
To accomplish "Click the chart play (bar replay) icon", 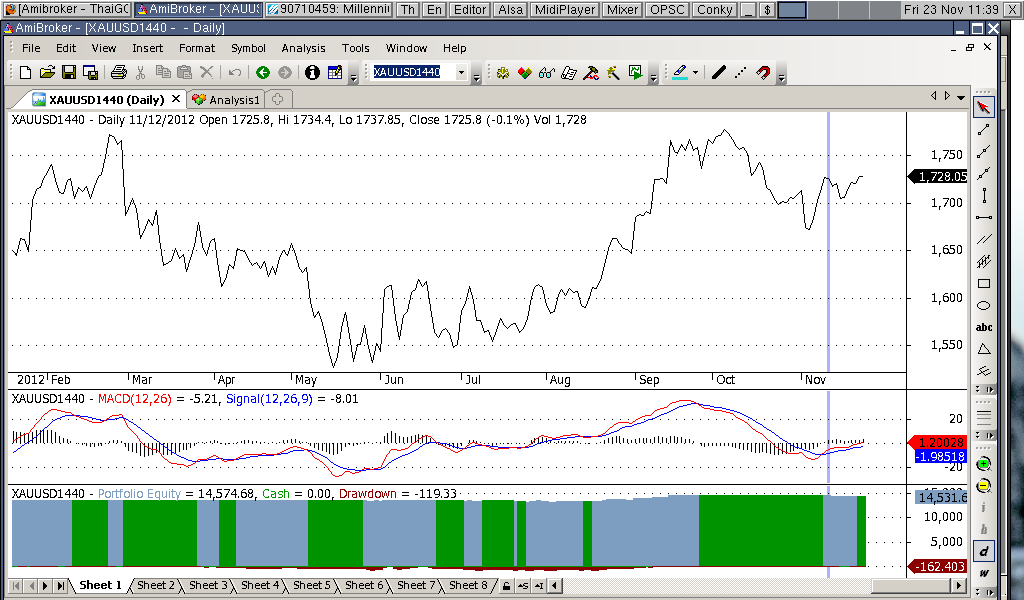I will tap(635, 72).
